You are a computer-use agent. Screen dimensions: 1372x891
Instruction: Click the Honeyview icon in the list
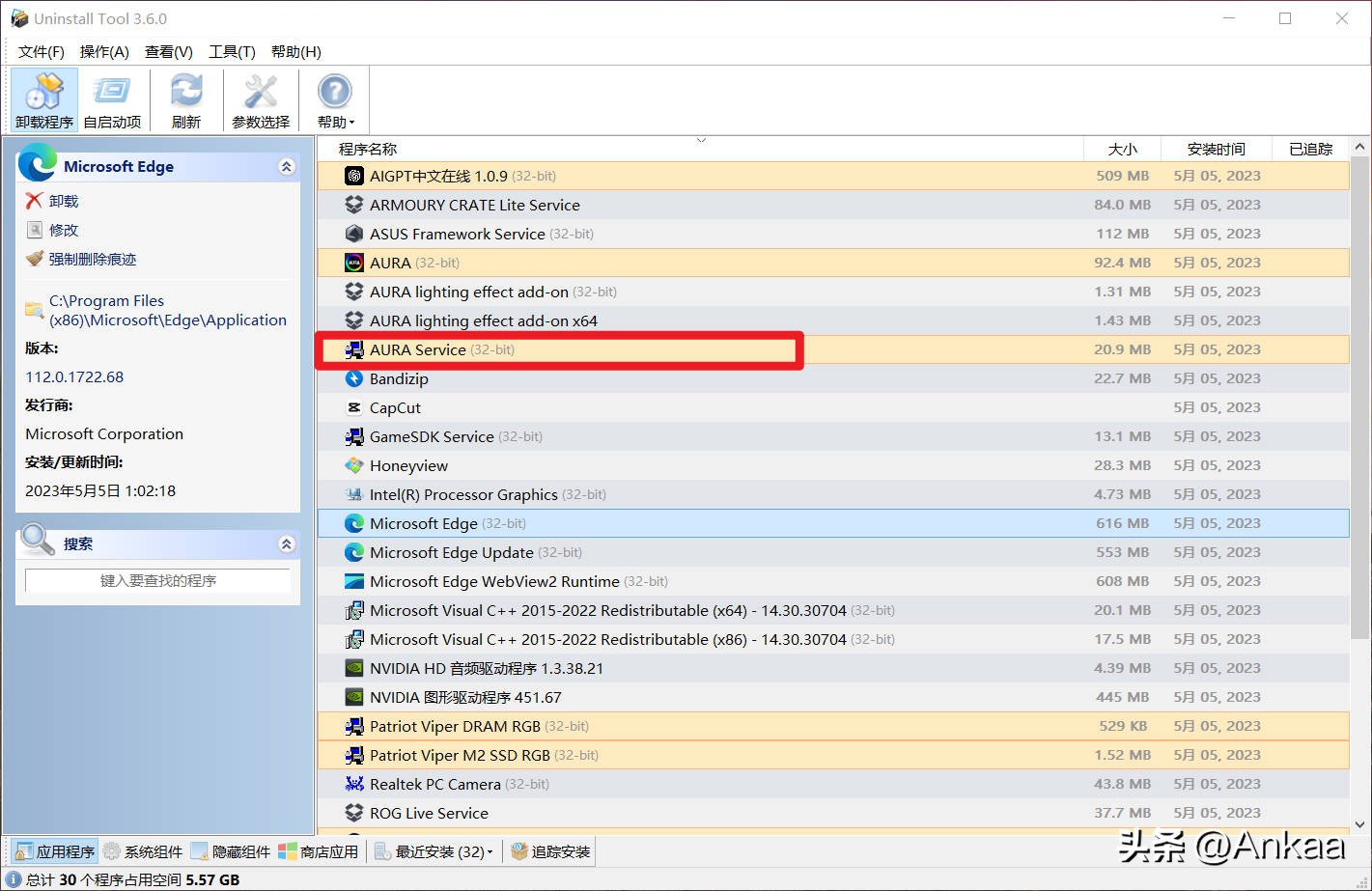pos(354,465)
